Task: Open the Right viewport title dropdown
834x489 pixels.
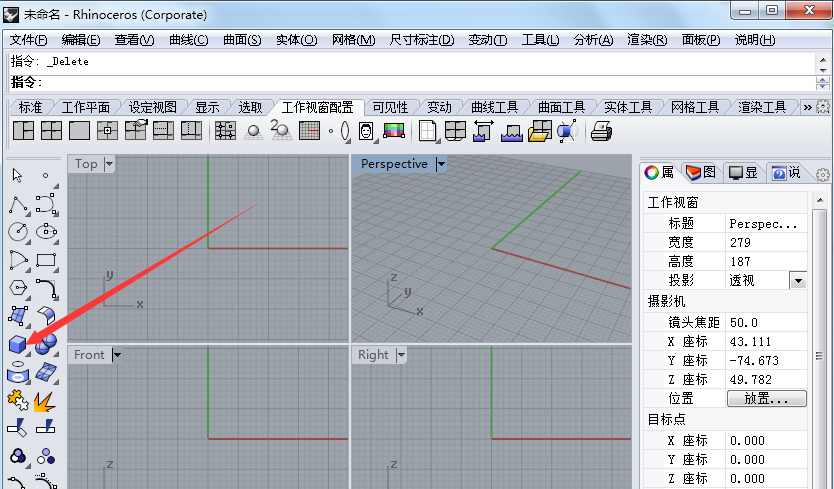Action: pos(401,355)
